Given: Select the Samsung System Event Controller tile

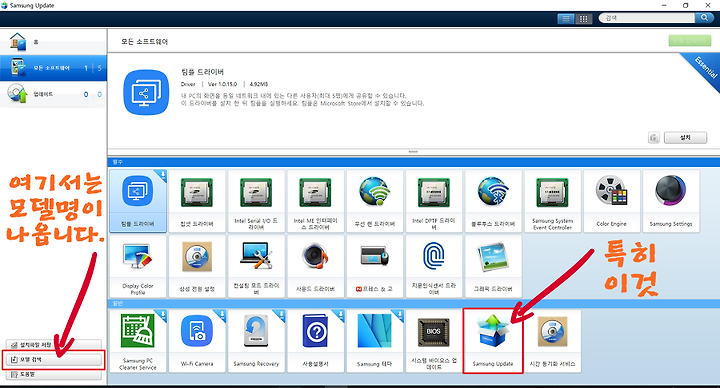Looking at the screenshot, I should click(x=552, y=201).
